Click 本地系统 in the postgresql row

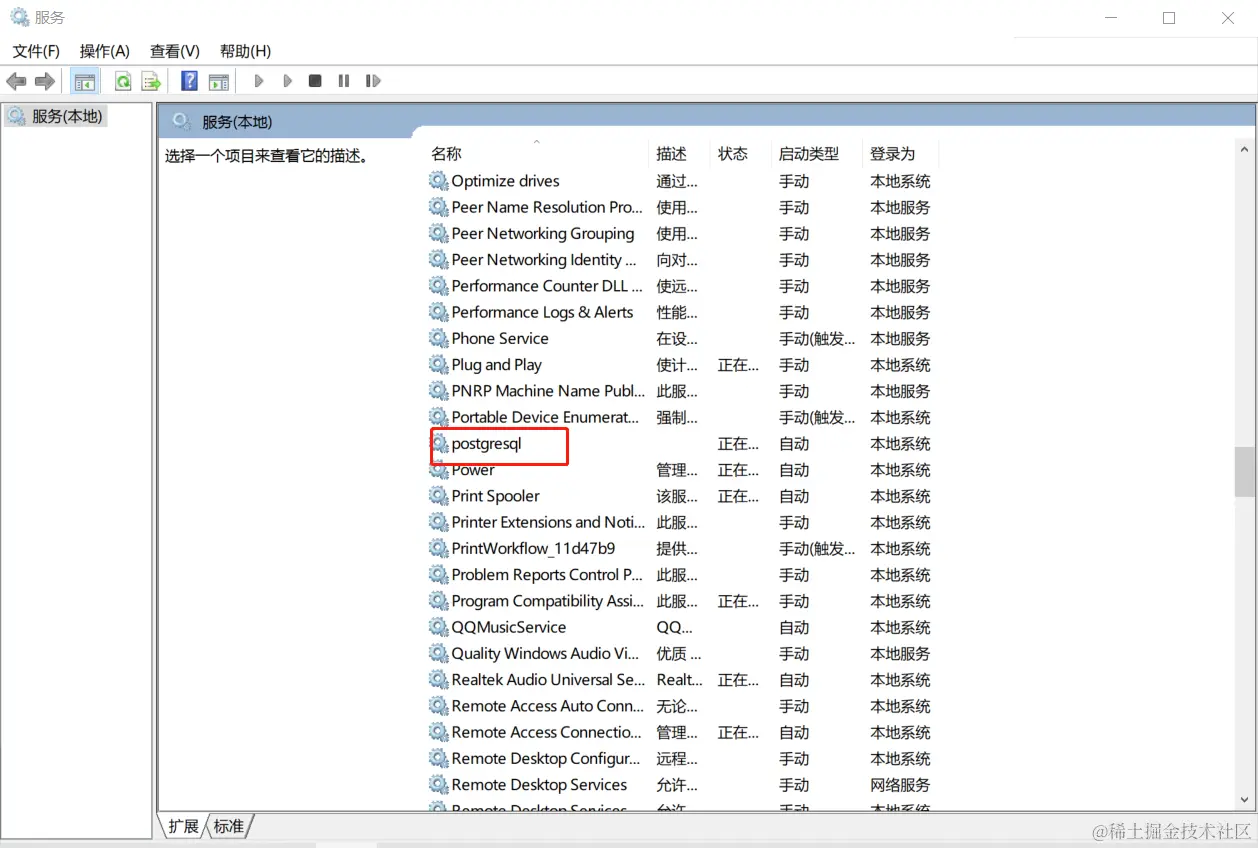pyautogui.click(x=900, y=443)
